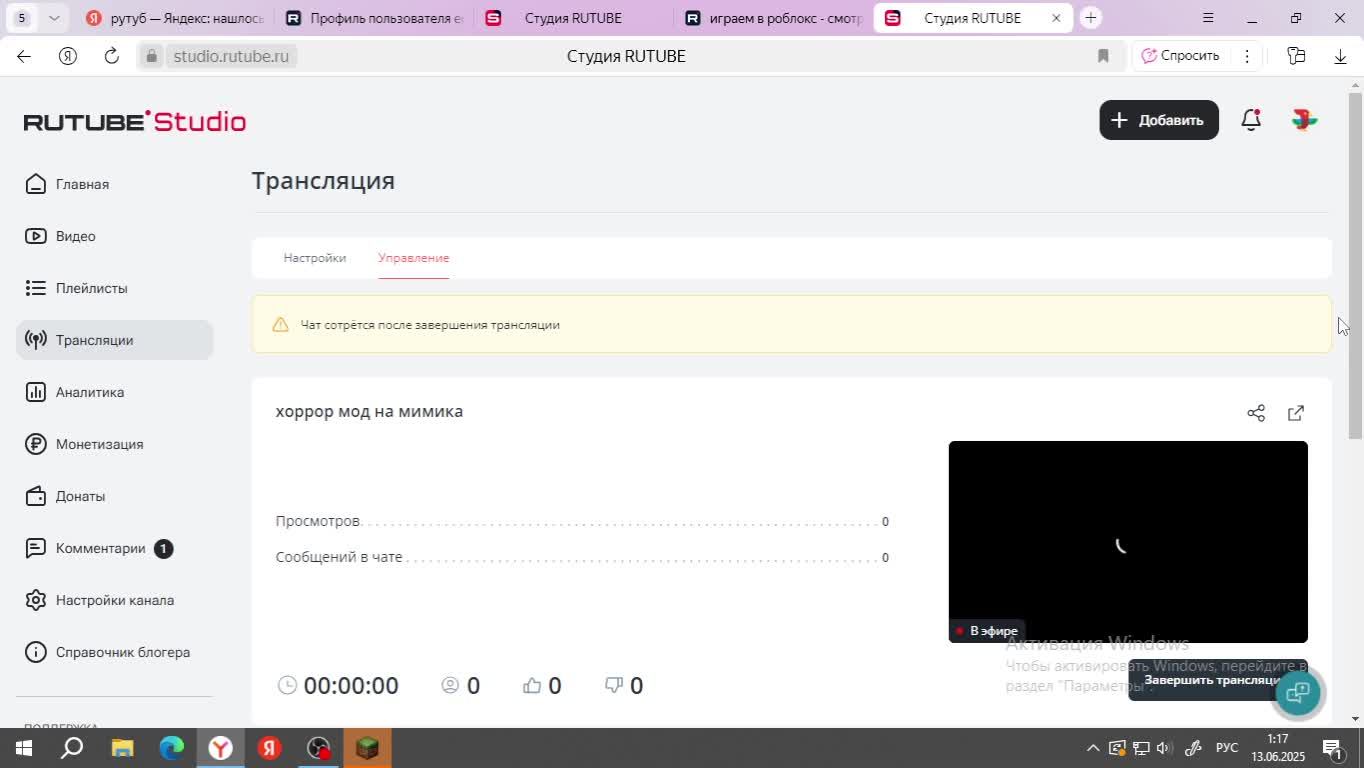Open the browser extensions panel icon
This screenshot has width=1364, height=768.
[1296, 56]
